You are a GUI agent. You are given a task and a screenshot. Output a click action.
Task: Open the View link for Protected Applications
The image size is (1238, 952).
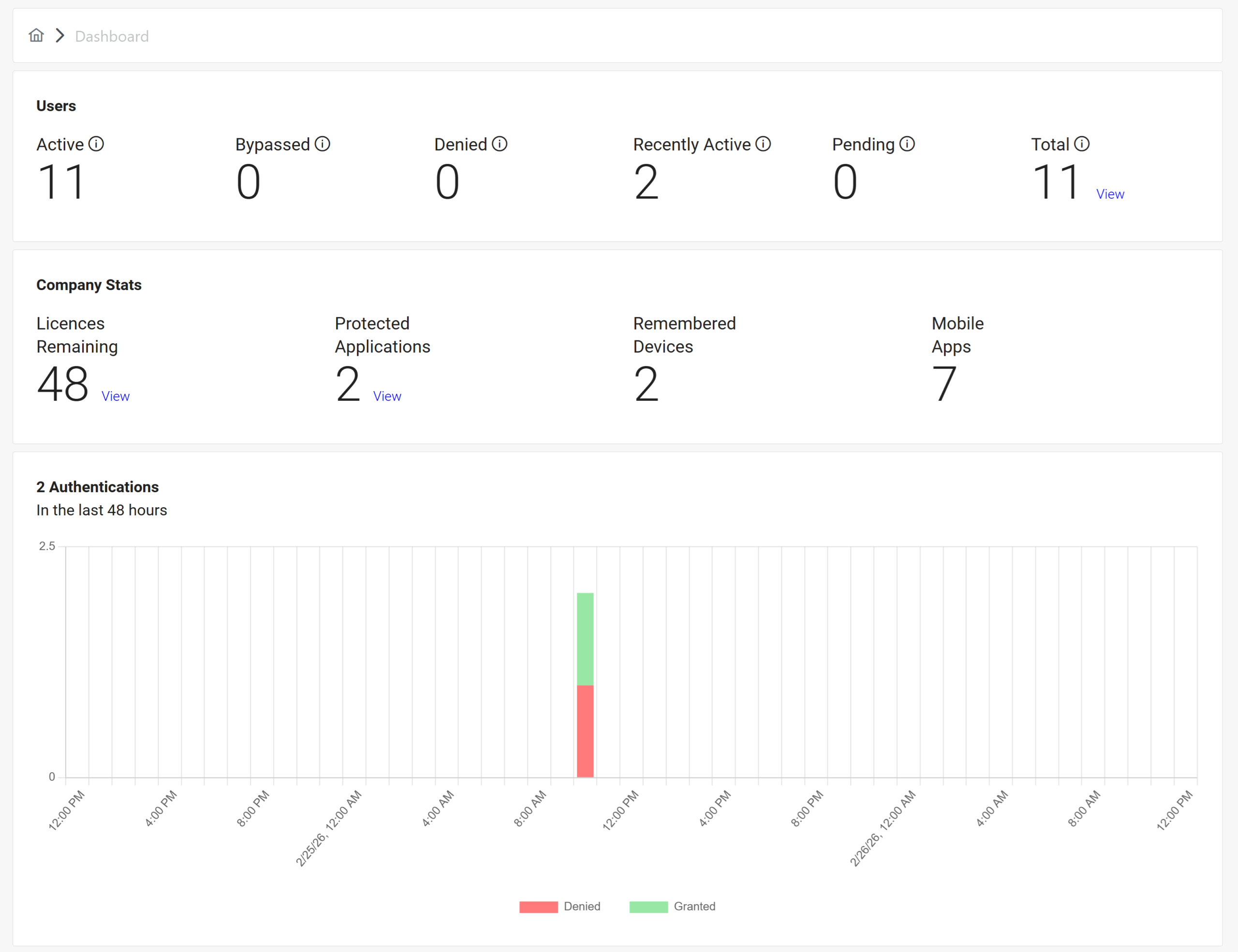click(x=387, y=396)
